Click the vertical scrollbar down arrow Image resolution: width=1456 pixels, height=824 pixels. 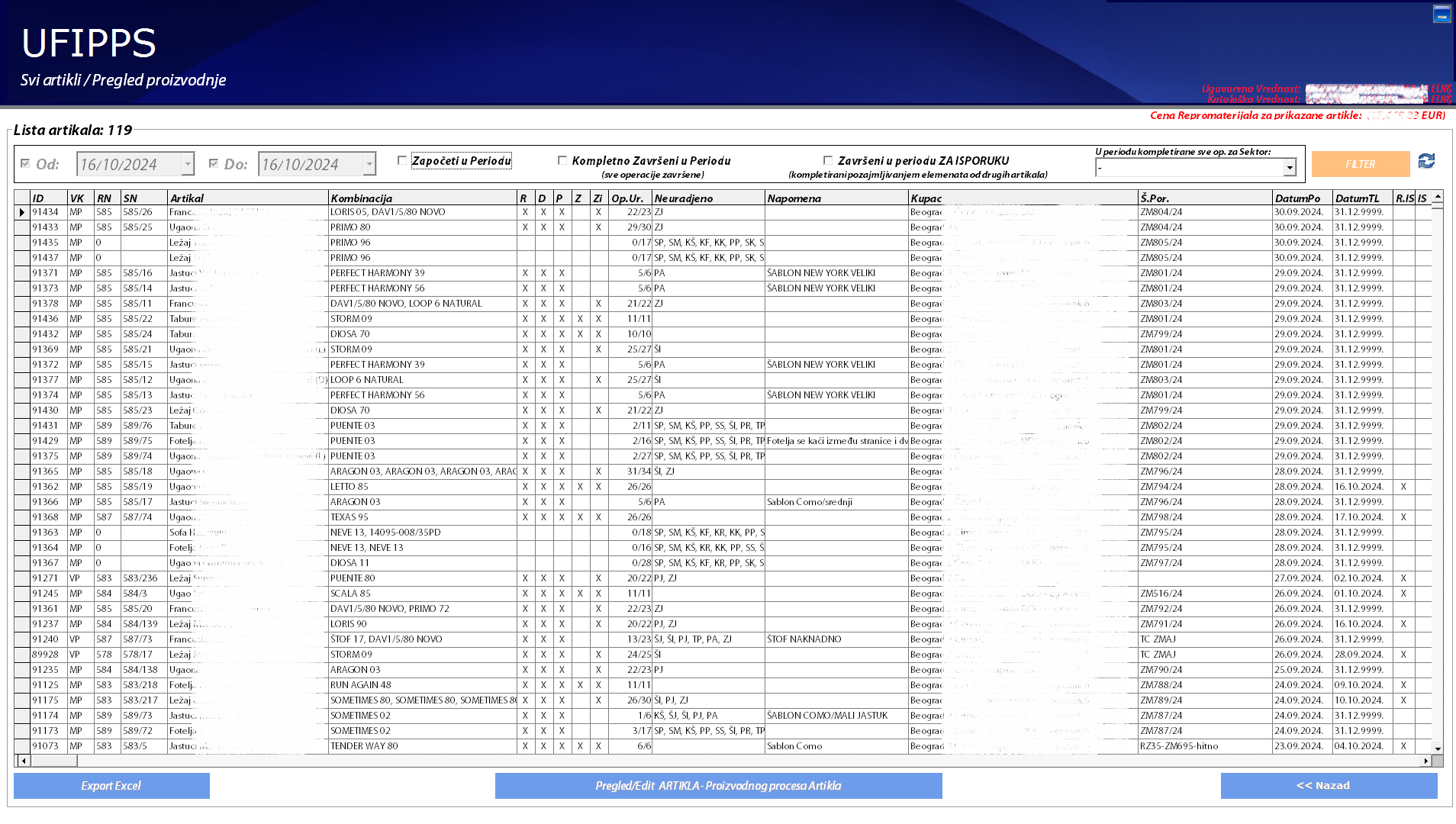click(x=1438, y=749)
